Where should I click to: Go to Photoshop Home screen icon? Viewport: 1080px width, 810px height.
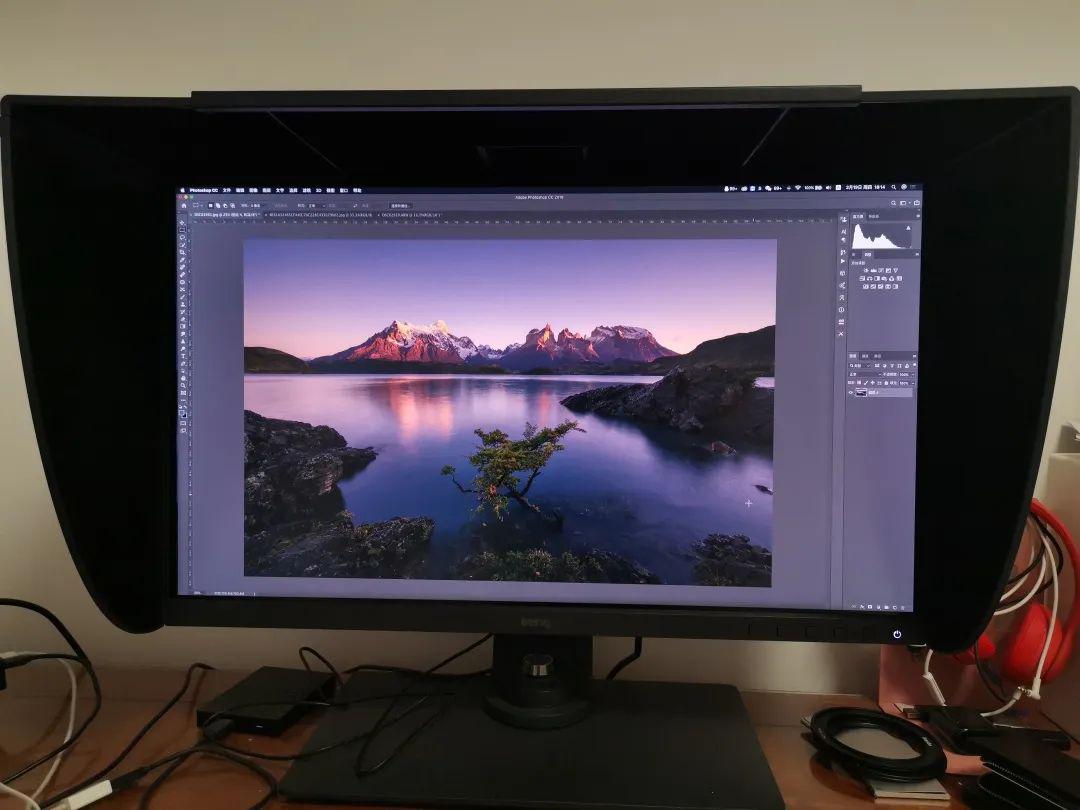pos(184,206)
